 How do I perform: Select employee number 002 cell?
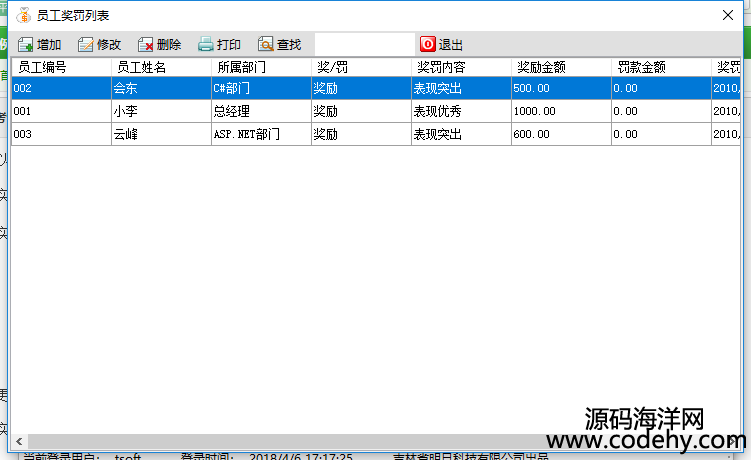click(x=61, y=88)
